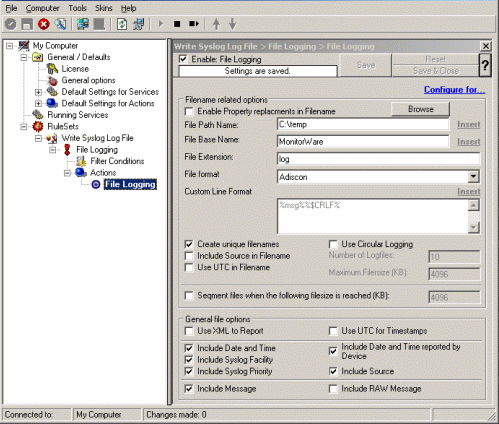Open the Skins menu
499x424 pixels.
pyautogui.click(x=103, y=8)
